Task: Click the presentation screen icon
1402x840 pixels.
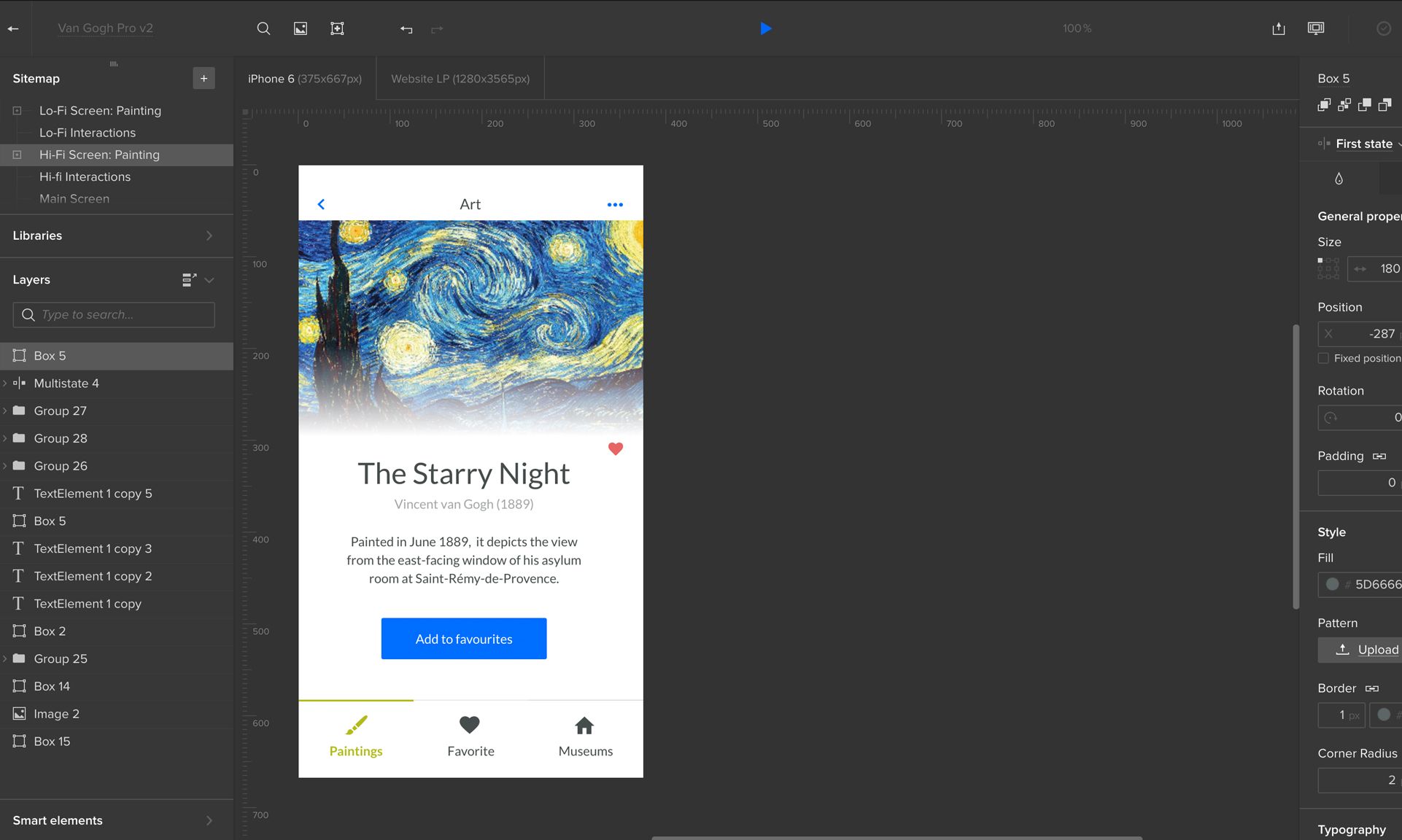Action: coord(1316,28)
